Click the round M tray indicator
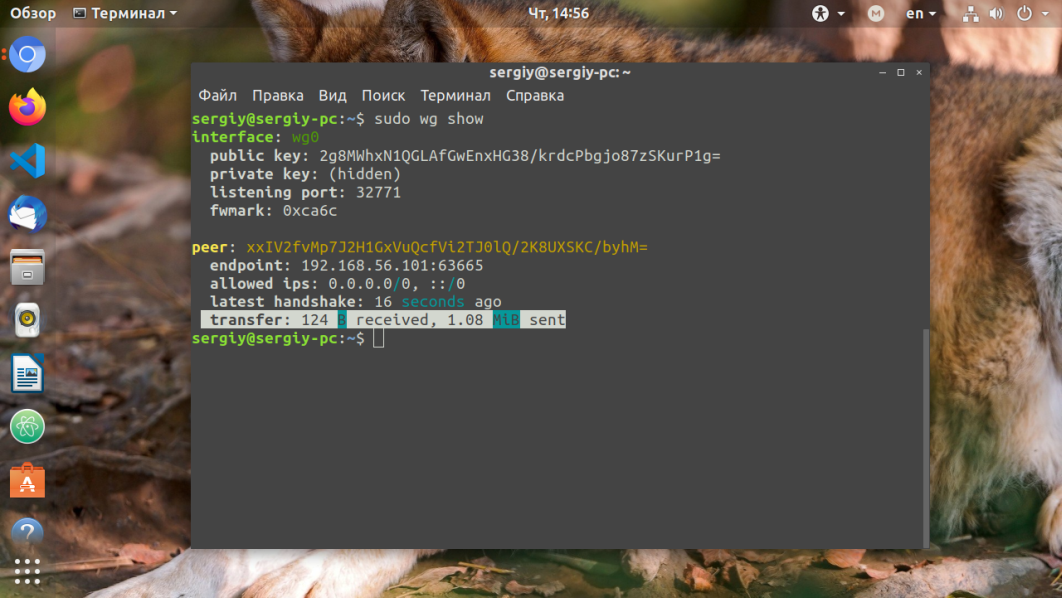Image resolution: width=1062 pixels, height=598 pixels. [x=876, y=14]
